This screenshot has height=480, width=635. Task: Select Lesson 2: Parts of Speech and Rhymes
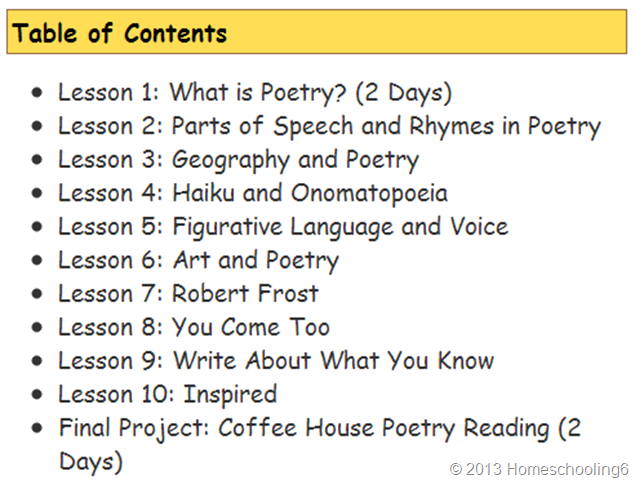[x=329, y=126]
